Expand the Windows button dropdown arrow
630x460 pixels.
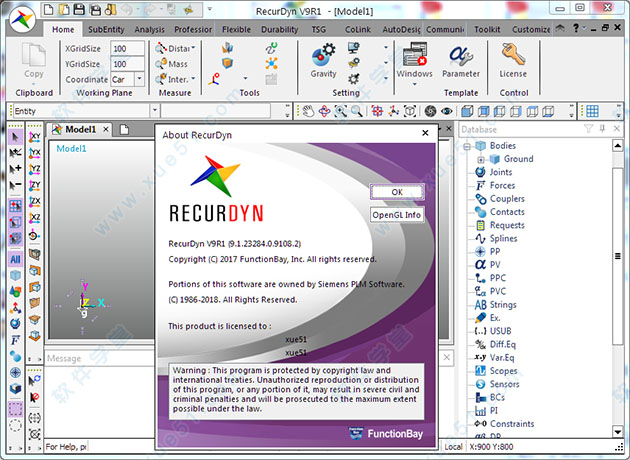[x=414, y=84]
